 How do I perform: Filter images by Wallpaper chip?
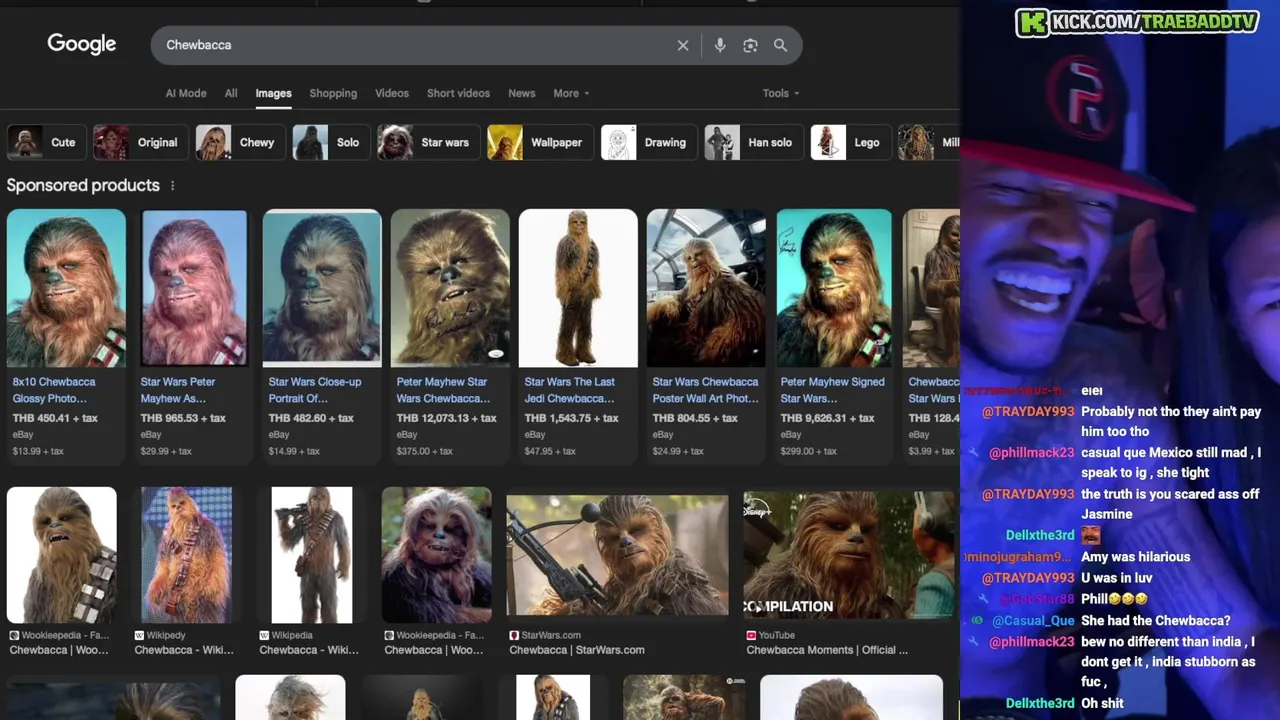(x=538, y=142)
